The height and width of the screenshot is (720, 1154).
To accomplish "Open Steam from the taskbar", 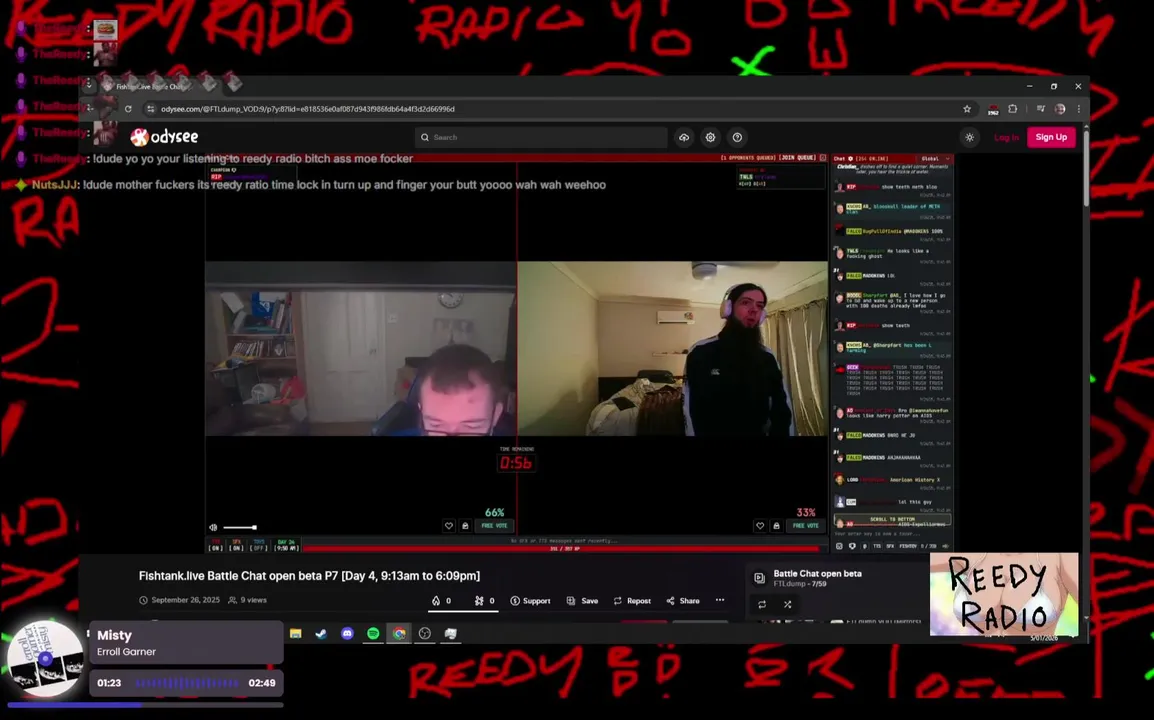I will (322, 633).
